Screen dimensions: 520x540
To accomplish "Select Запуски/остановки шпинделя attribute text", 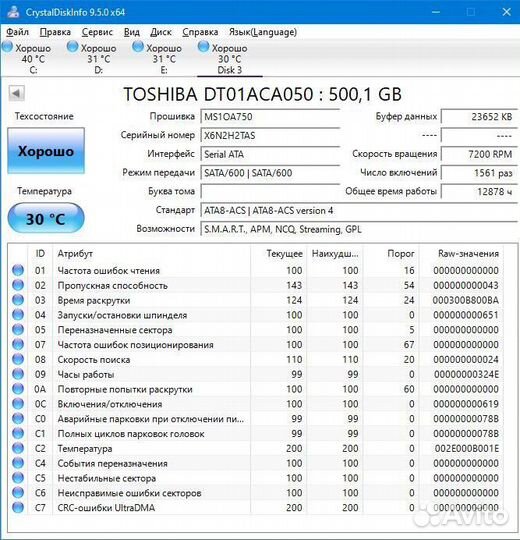I will click(x=122, y=315).
